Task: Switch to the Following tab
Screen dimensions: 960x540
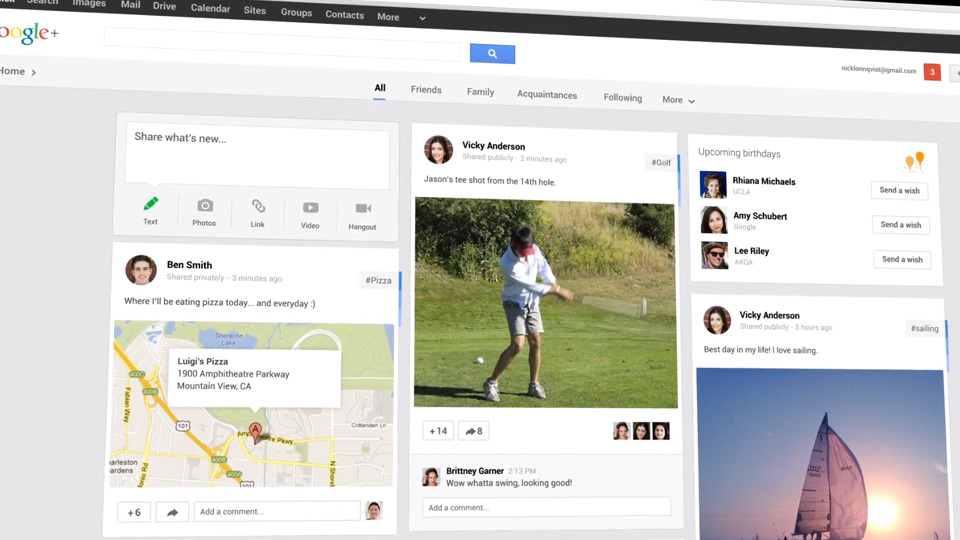Action: 623,97
